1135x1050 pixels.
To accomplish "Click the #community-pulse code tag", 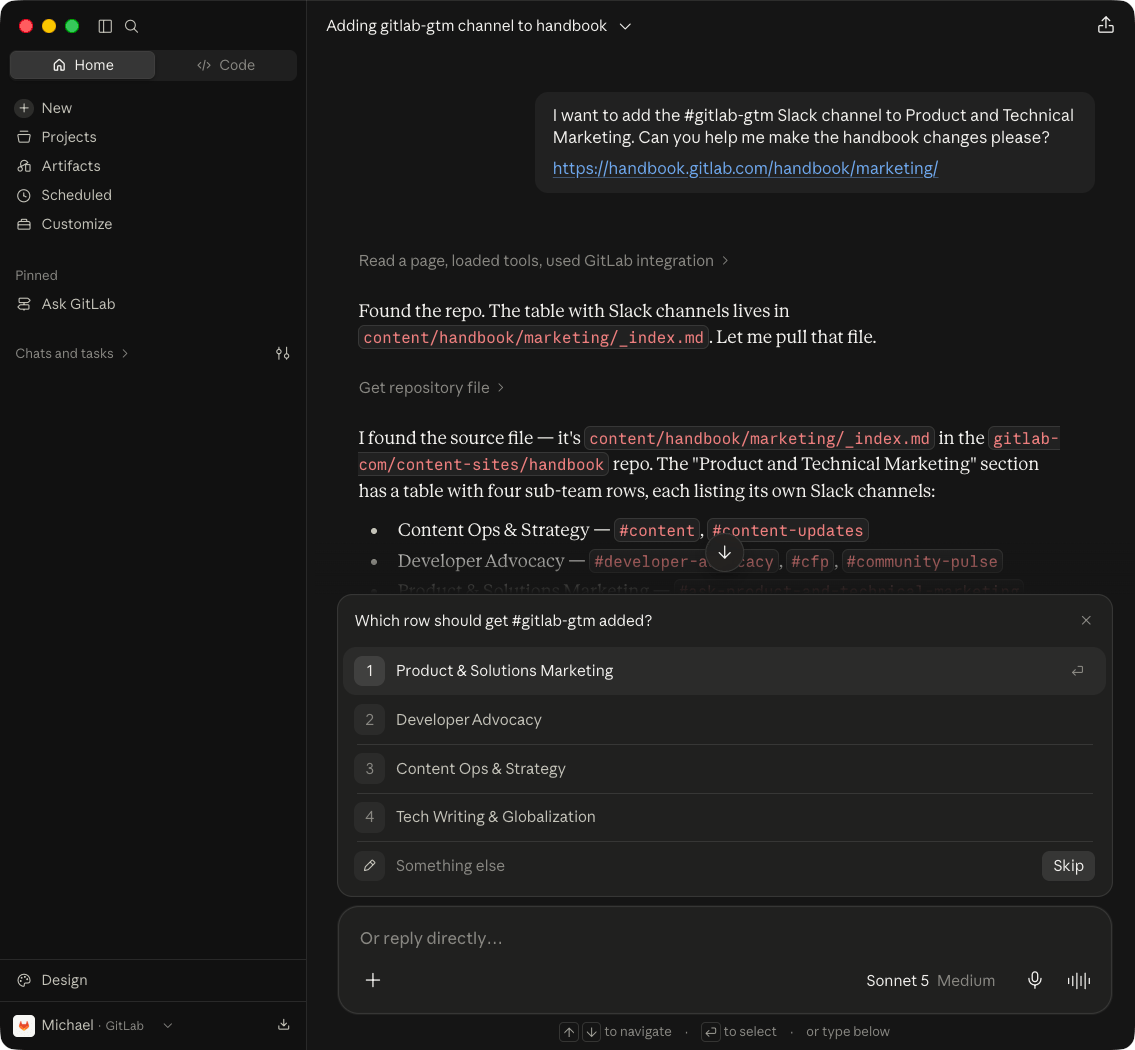I will click(921, 562).
